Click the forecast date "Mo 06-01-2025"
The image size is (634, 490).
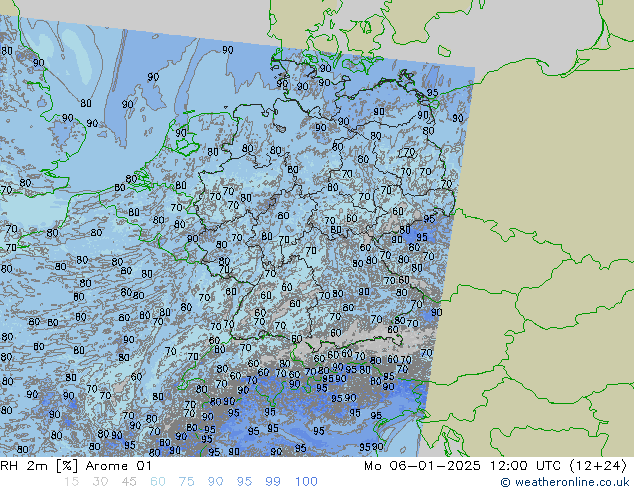tap(422, 466)
